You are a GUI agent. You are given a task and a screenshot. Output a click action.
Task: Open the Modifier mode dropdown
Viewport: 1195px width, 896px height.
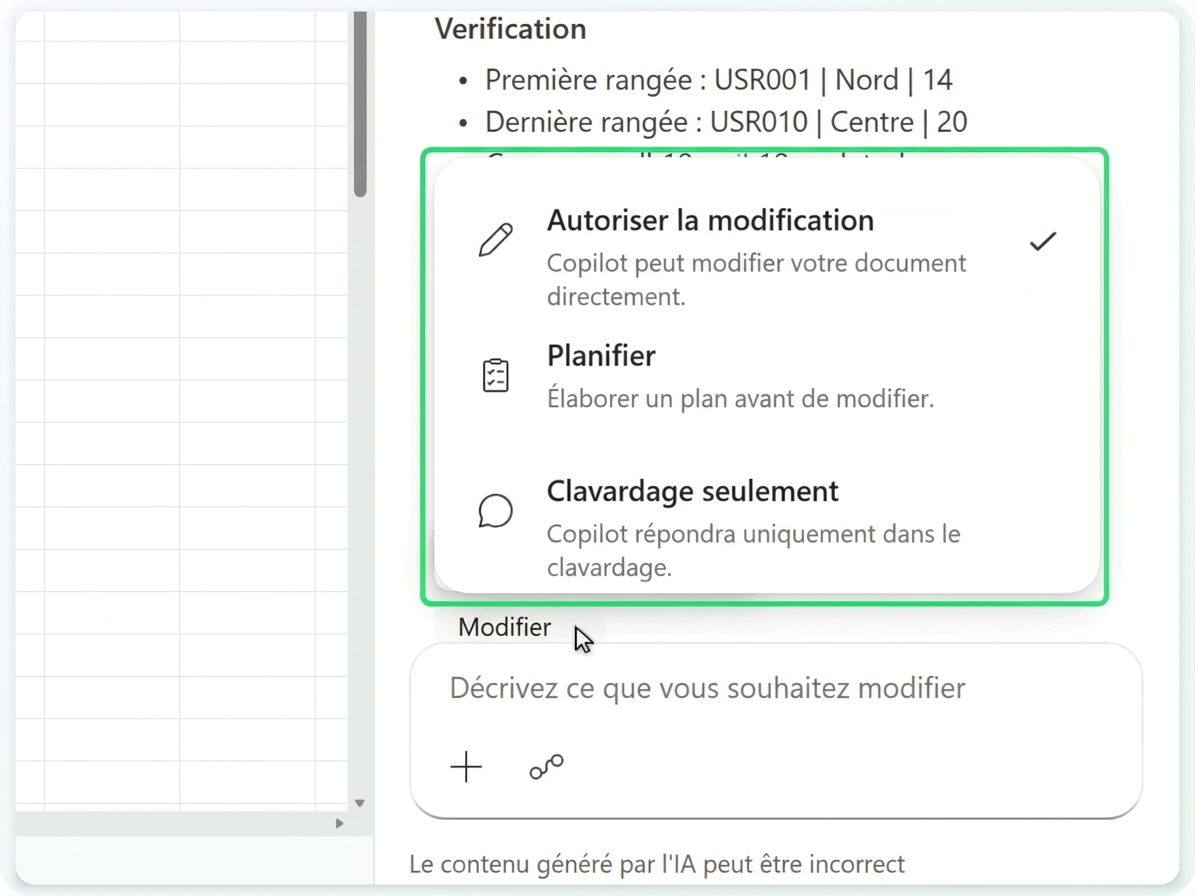(505, 627)
